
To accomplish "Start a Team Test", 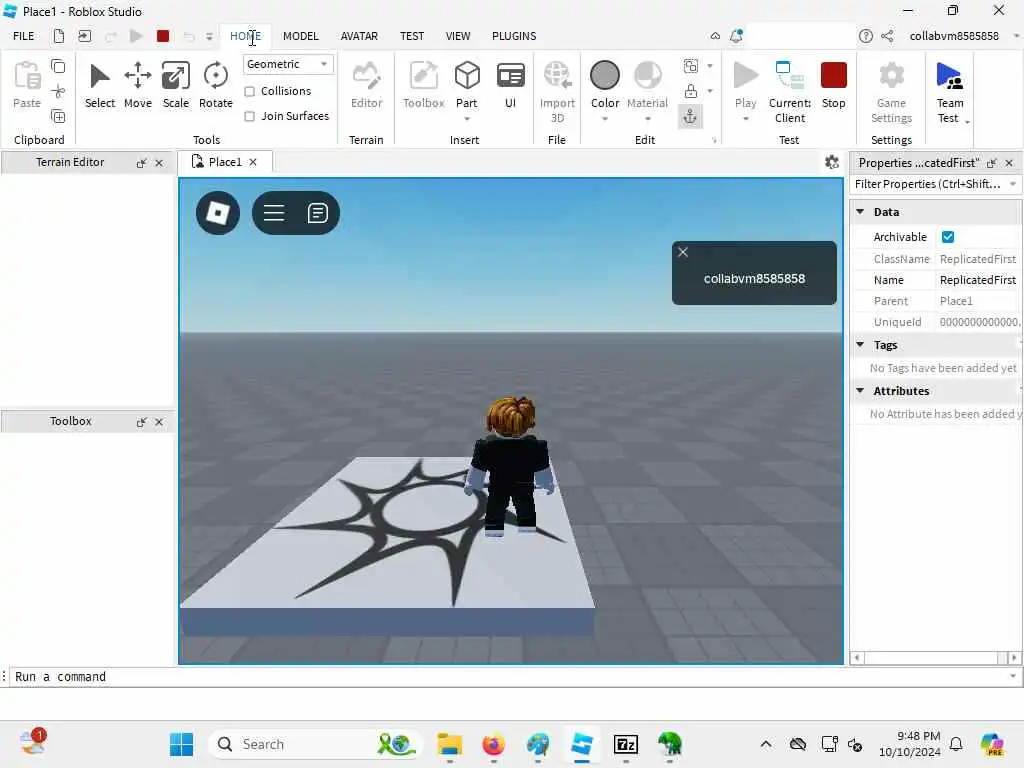I will 950,91.
